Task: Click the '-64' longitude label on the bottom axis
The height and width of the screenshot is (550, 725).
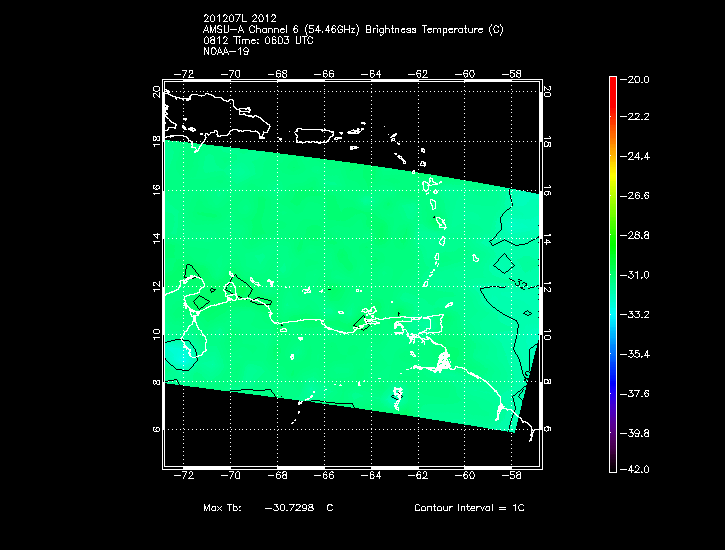Action: click(371, 475)
